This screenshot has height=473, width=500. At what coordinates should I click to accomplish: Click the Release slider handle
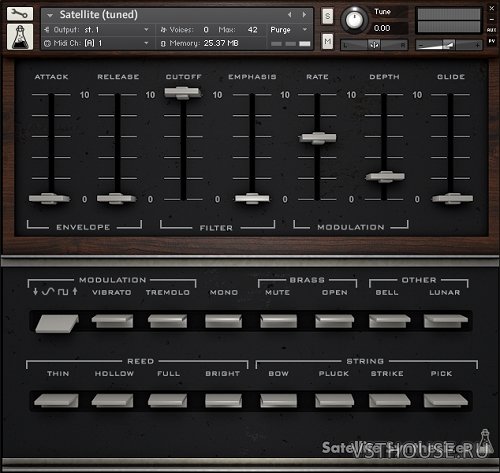click(x=116, y=198)
